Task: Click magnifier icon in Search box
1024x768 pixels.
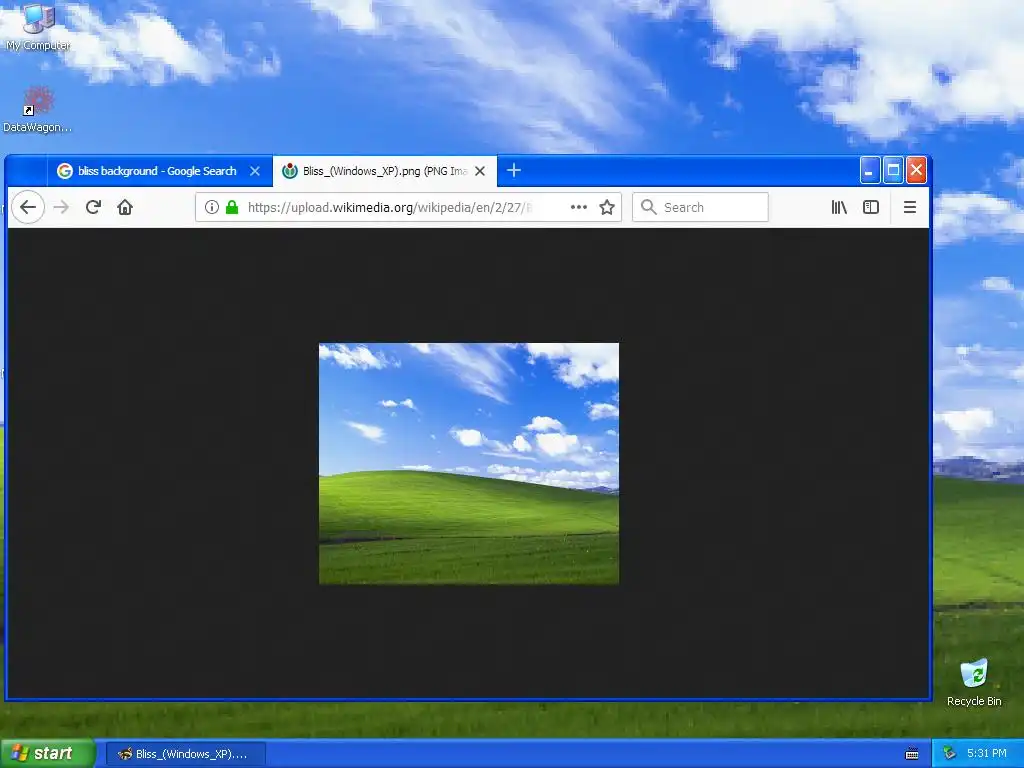Action: point(648,207)
